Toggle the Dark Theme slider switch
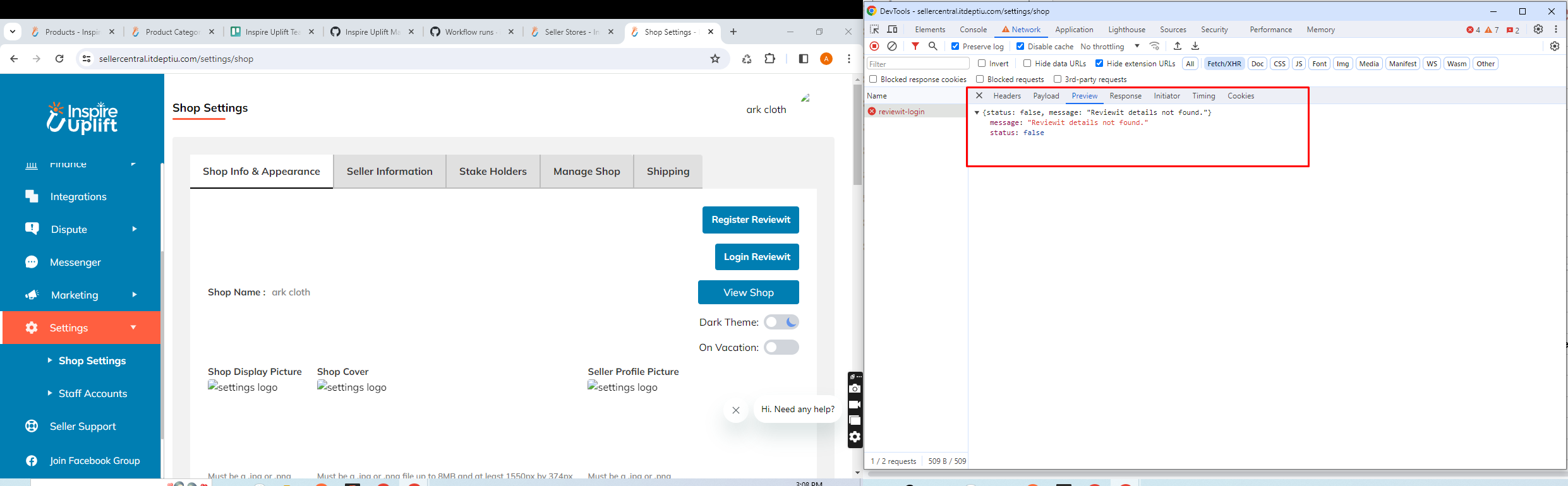 tap(781, 322)
